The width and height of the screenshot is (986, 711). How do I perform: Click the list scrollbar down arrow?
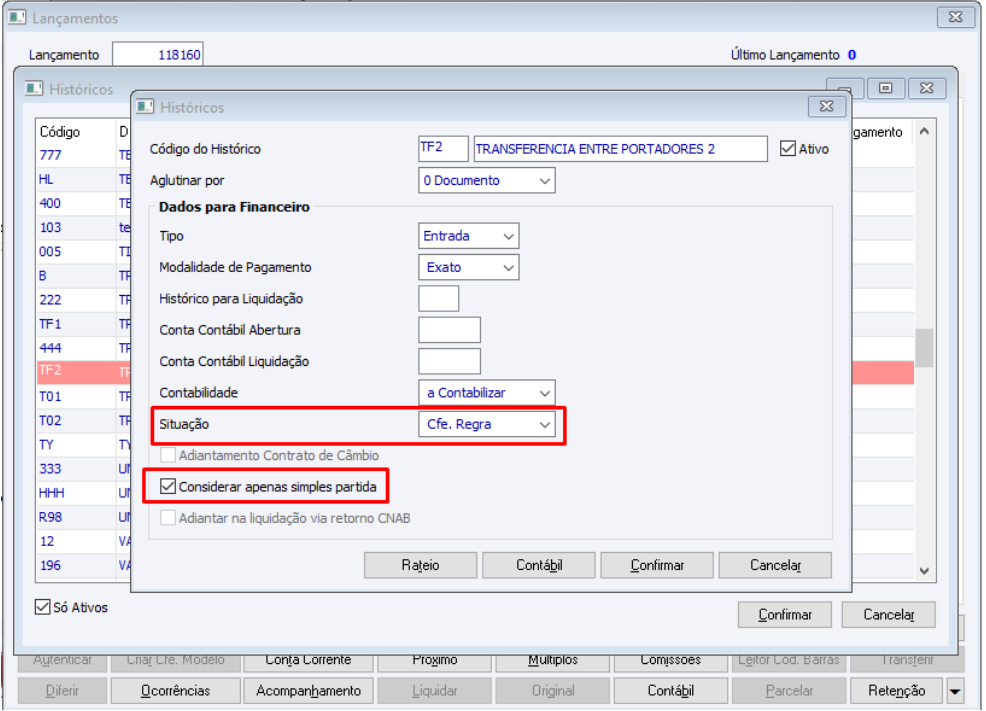point(924,571)
